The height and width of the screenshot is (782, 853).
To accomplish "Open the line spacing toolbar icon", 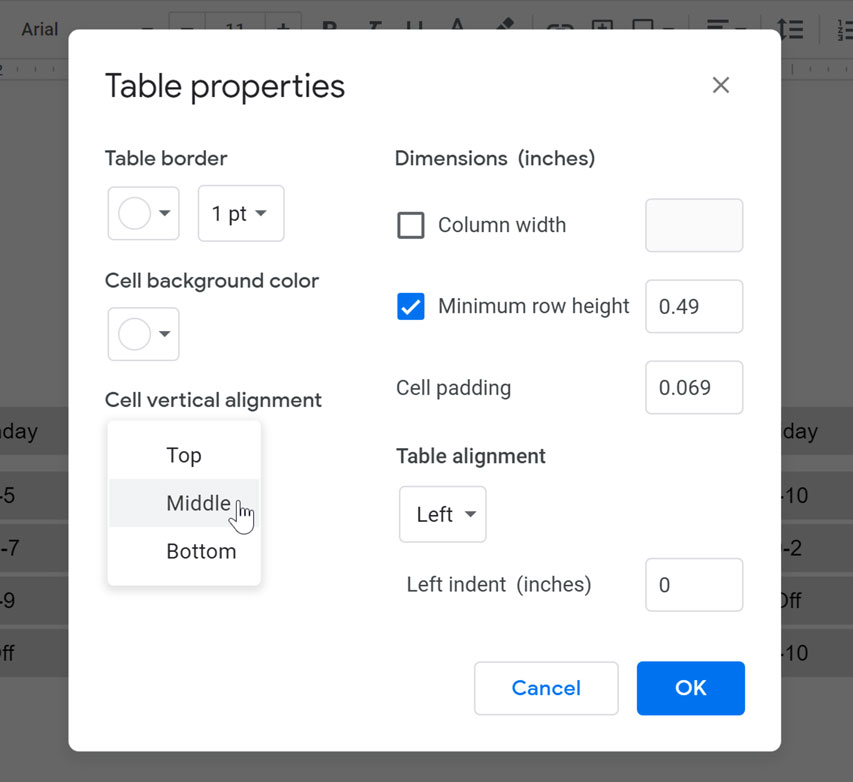I will click(x=791, y=29).
